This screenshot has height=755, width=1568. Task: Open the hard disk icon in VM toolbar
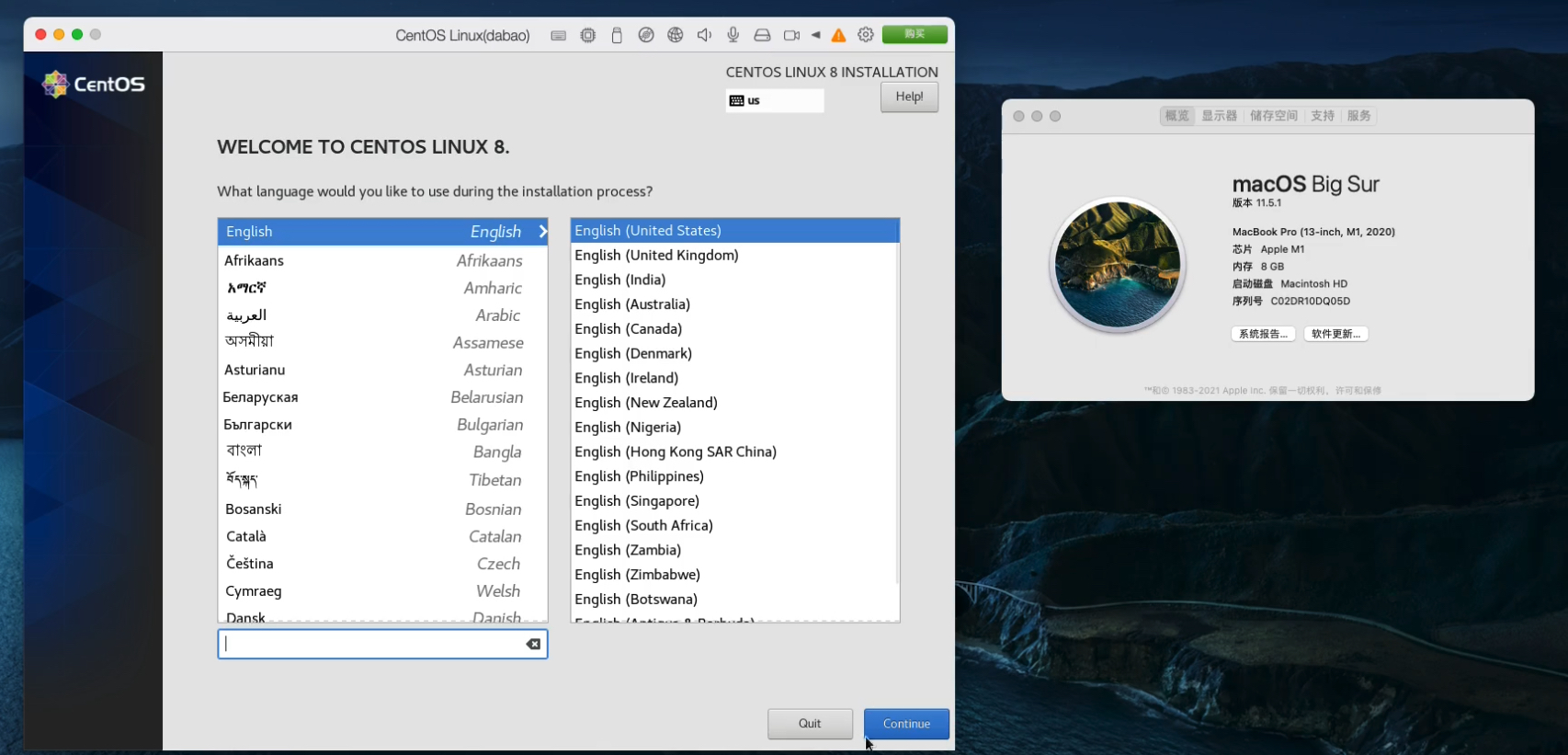pyautogui.click(x=762, y=35)
